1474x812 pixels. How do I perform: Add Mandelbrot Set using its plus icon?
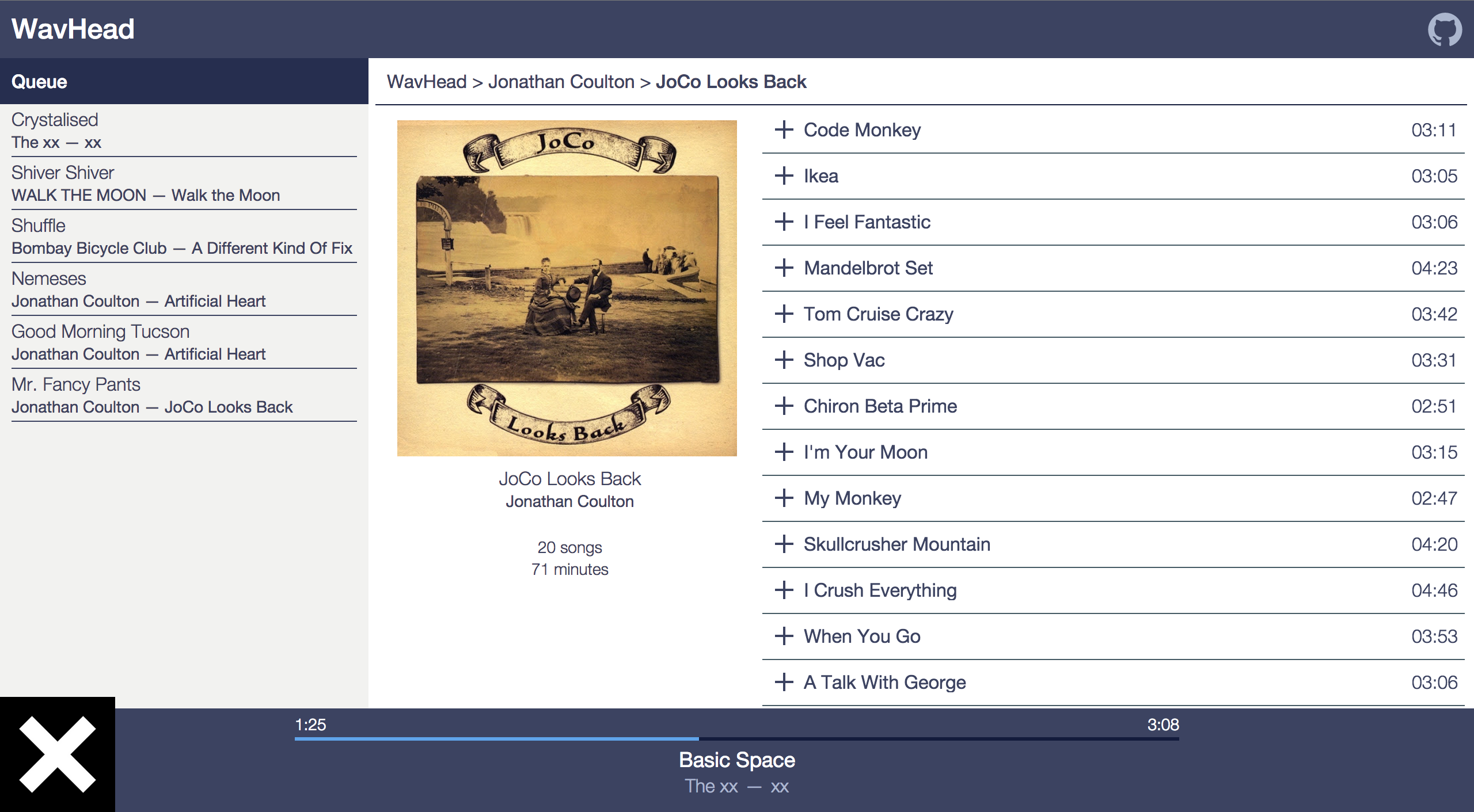(784, 268)
